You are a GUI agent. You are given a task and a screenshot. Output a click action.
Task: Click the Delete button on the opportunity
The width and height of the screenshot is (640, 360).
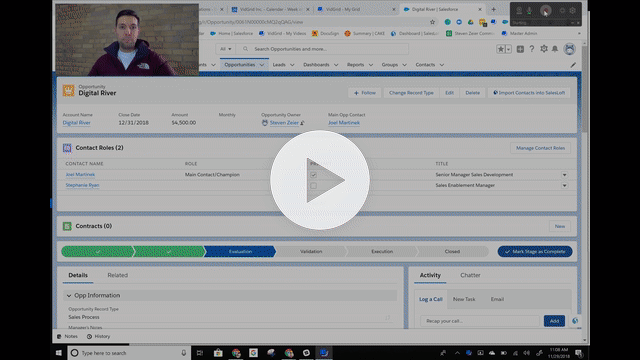[x=473, y=93]
